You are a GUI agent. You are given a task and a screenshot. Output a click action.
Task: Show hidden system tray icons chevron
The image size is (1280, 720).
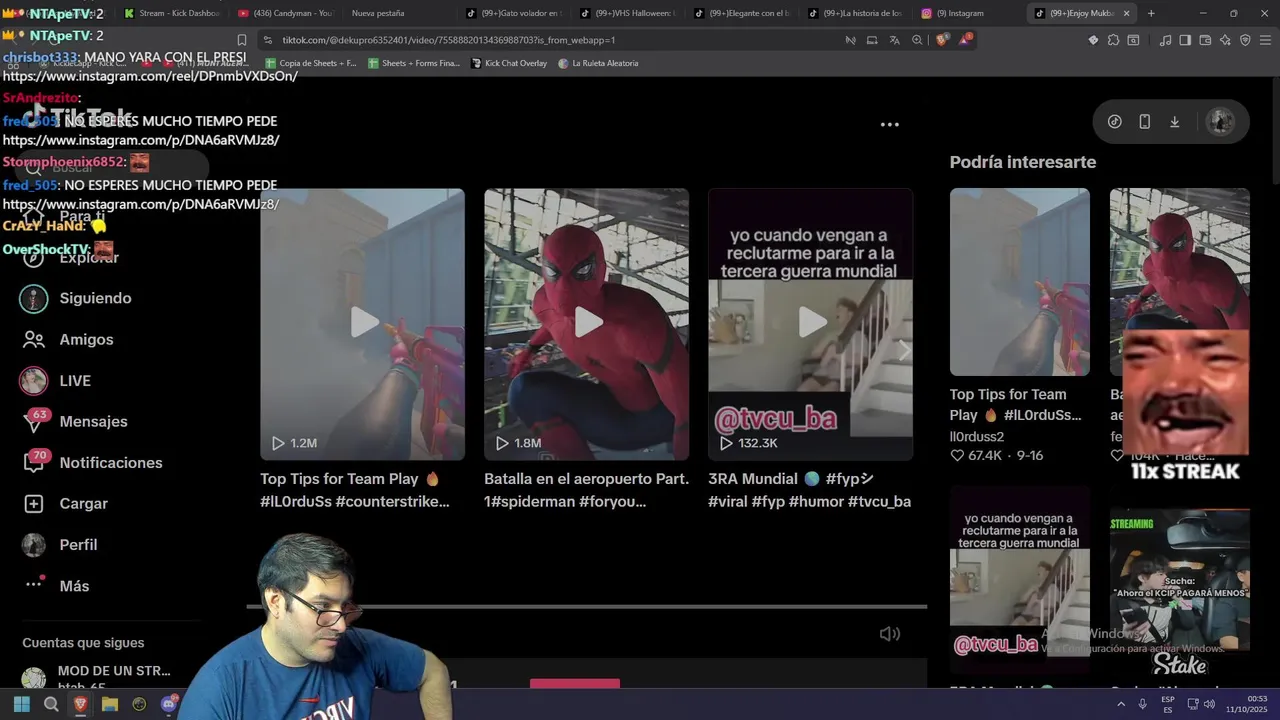1121,704
